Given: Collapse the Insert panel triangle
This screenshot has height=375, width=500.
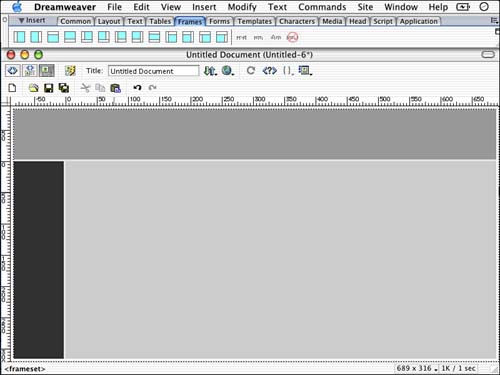Looking at the screenshot, I should pyautogui.click(x=21, y=21).
